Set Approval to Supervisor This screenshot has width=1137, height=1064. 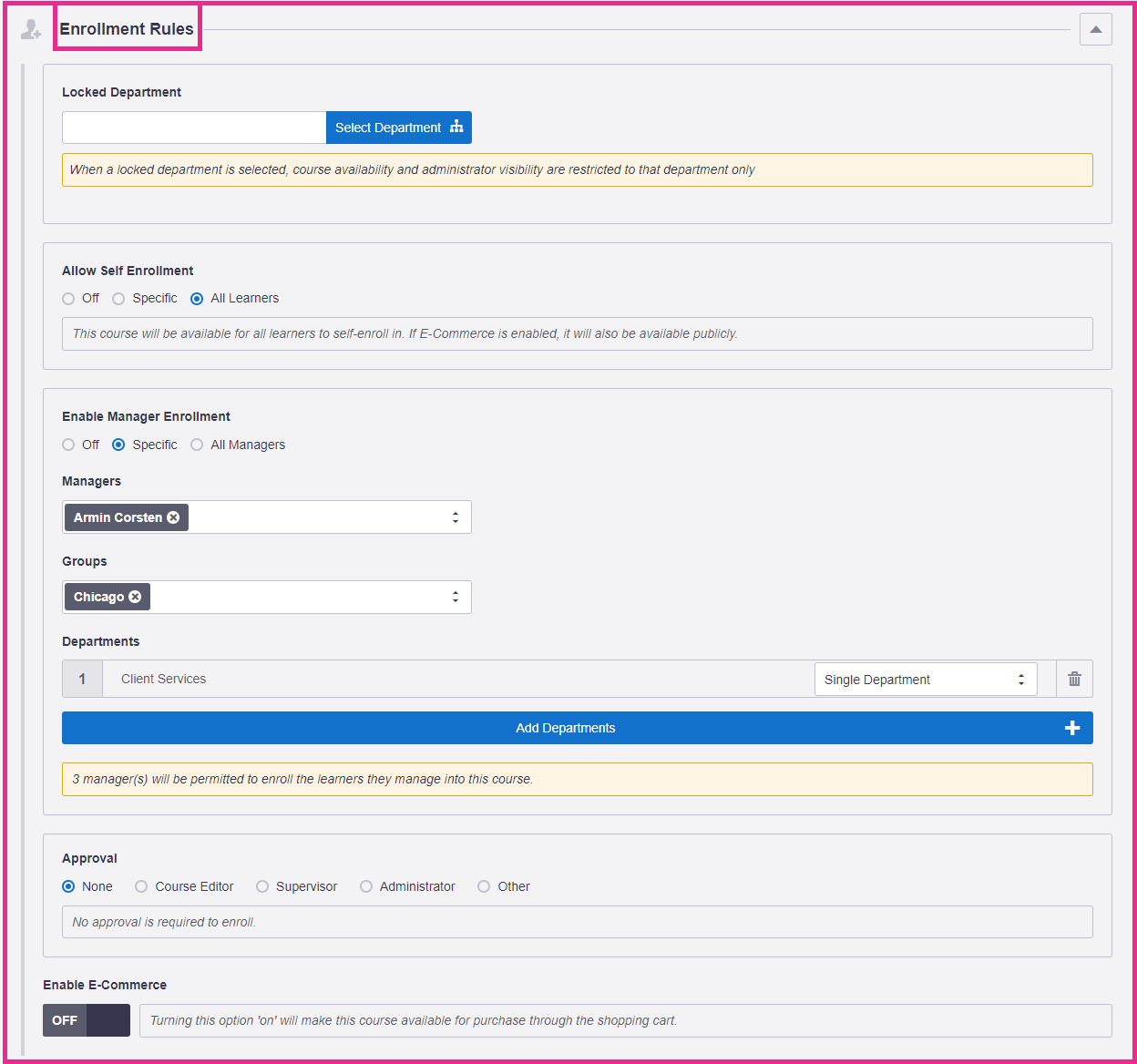tap(262, 886)
